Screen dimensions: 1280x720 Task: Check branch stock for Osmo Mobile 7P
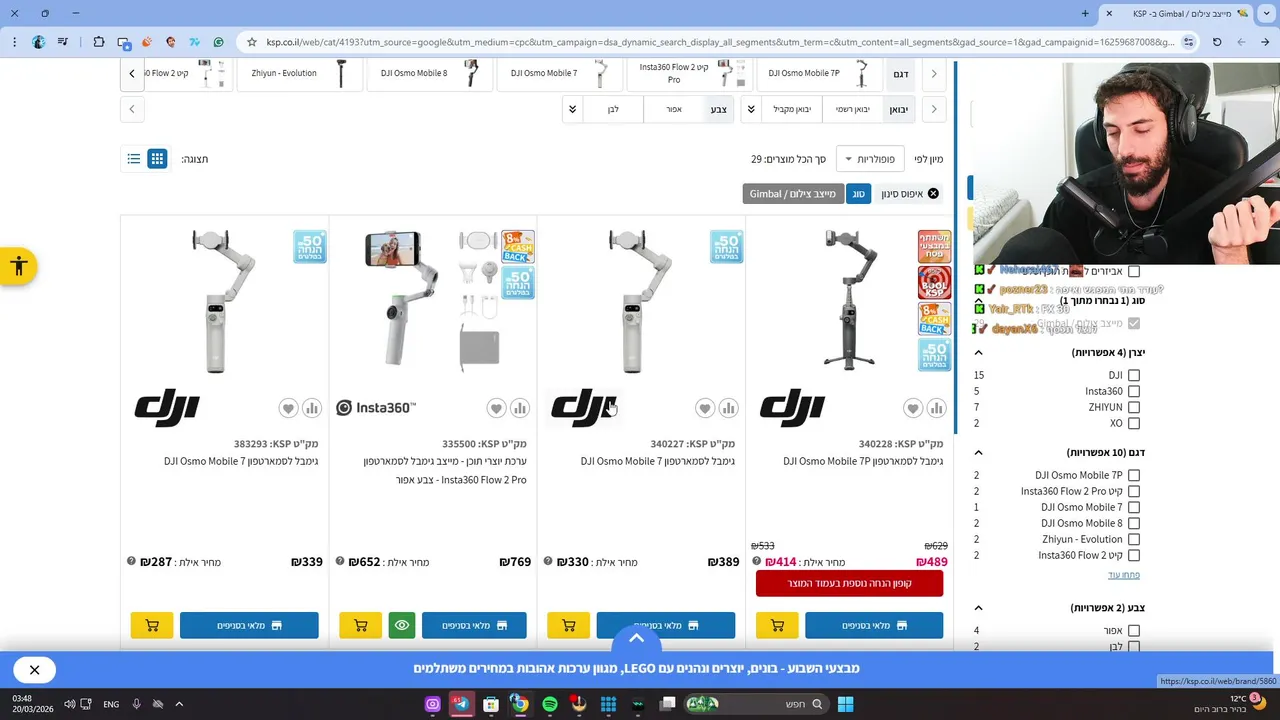click(x=874, y=625)
